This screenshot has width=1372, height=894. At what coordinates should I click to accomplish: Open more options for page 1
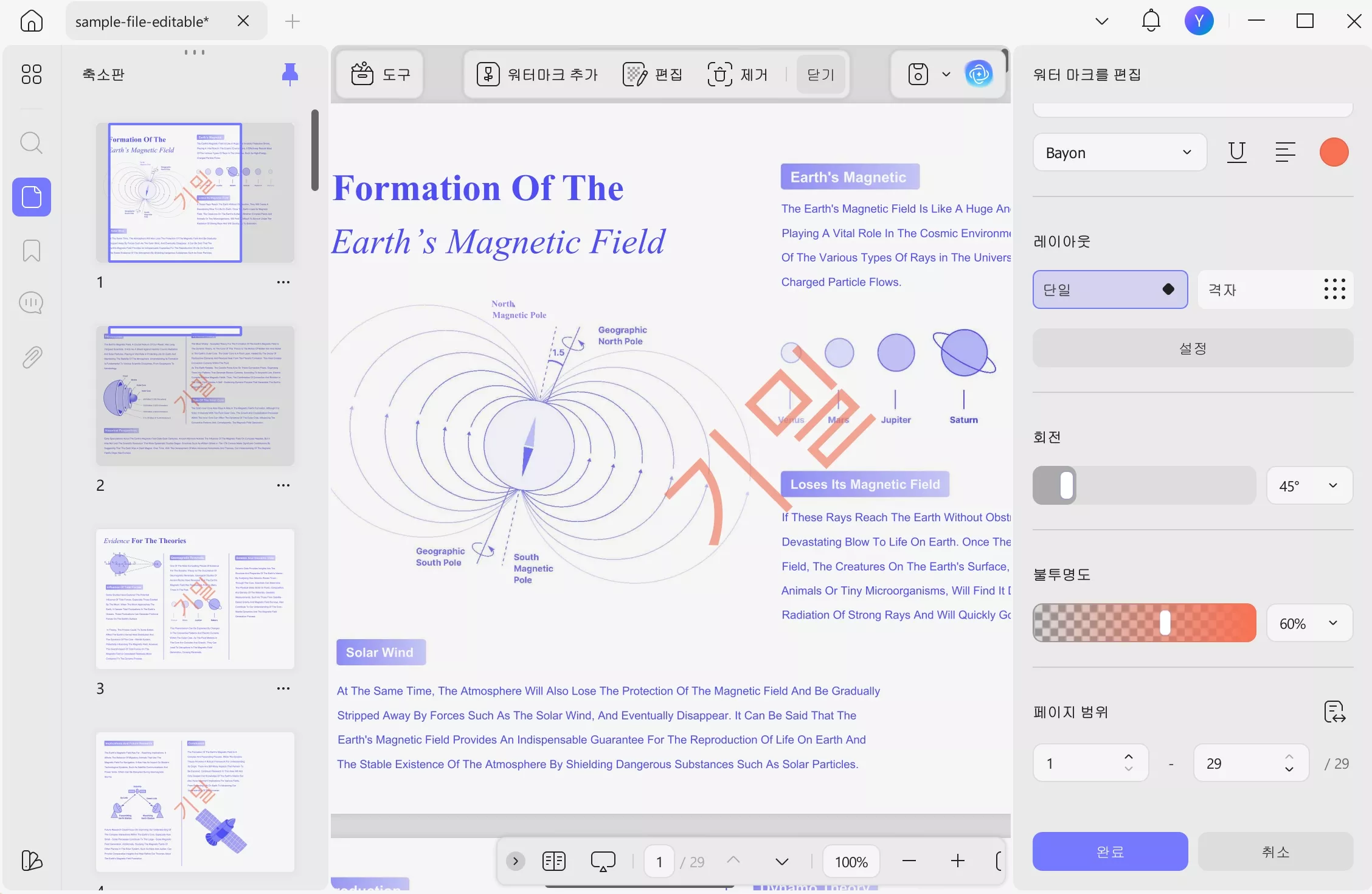coord(283,282)
